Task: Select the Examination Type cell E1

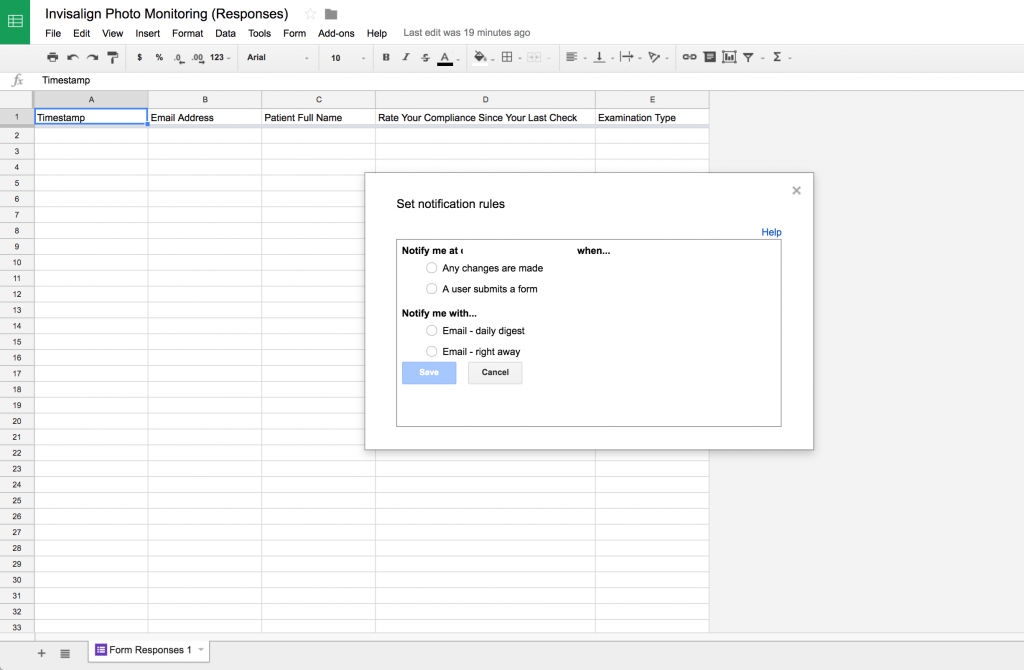Action: 652,118
